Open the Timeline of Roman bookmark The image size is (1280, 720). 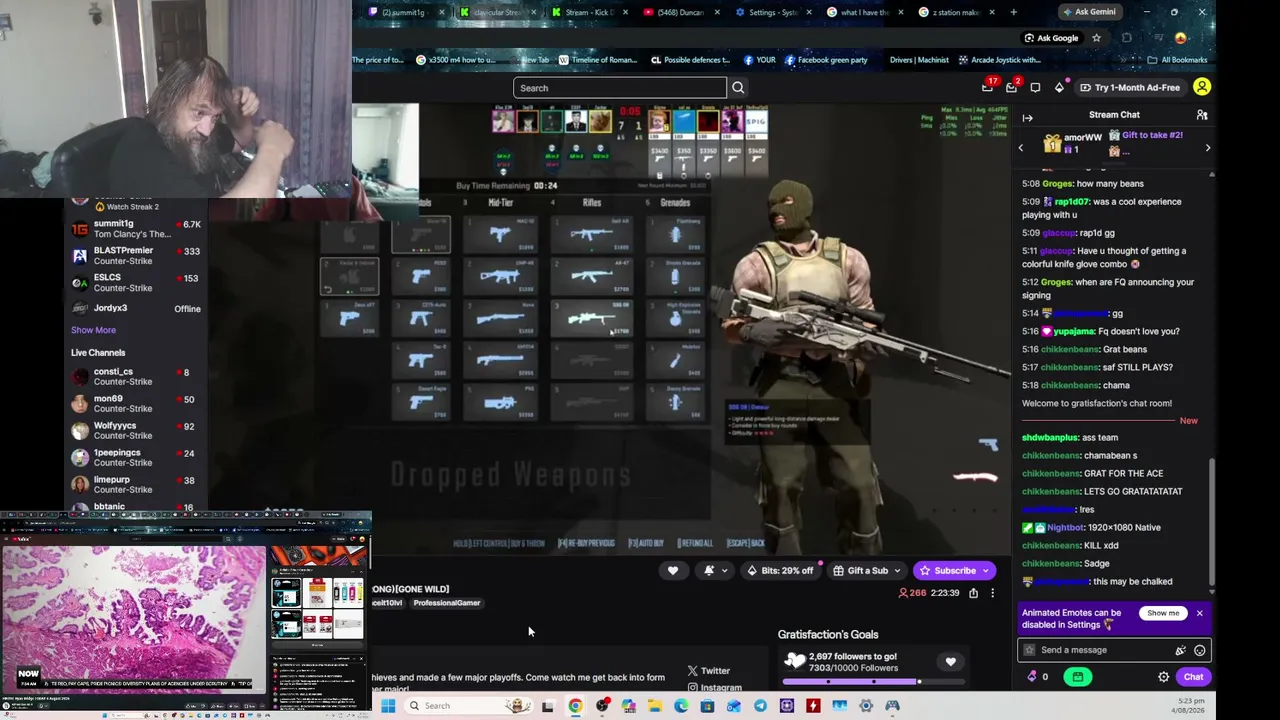(x=598, y=60)
